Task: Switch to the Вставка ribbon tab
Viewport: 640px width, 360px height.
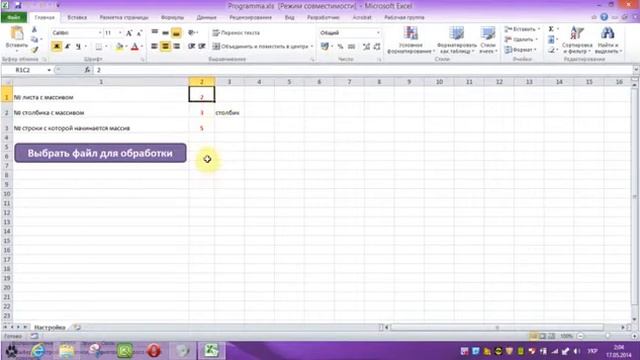Action: coord(77,18)
